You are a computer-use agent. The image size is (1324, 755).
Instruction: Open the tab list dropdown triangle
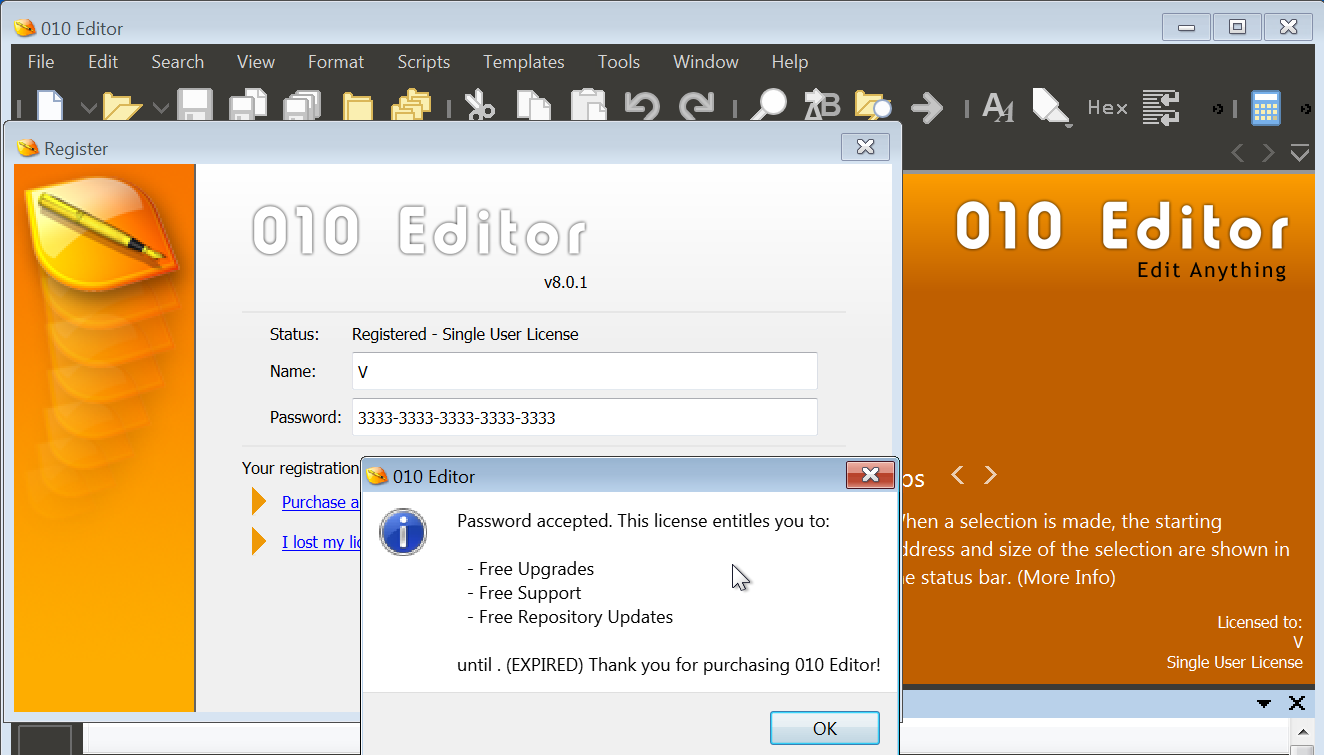point(1300,153)
